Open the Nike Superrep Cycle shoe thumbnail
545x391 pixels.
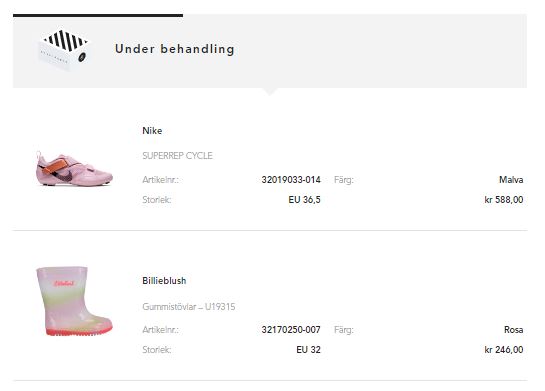(x=74, y=169)
